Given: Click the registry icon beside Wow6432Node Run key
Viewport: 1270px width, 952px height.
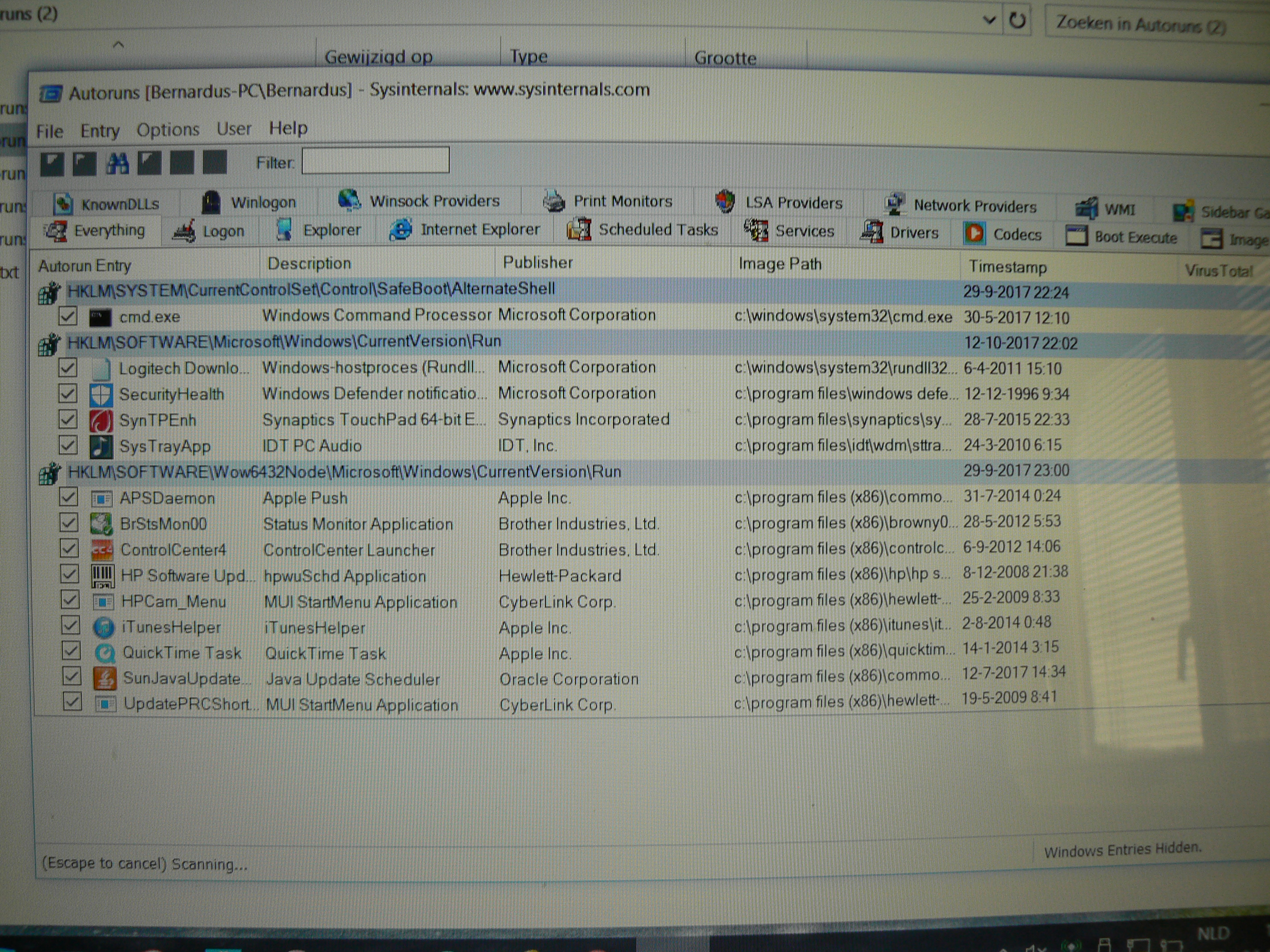Looking at the screenshot, I should coord(50,474).
